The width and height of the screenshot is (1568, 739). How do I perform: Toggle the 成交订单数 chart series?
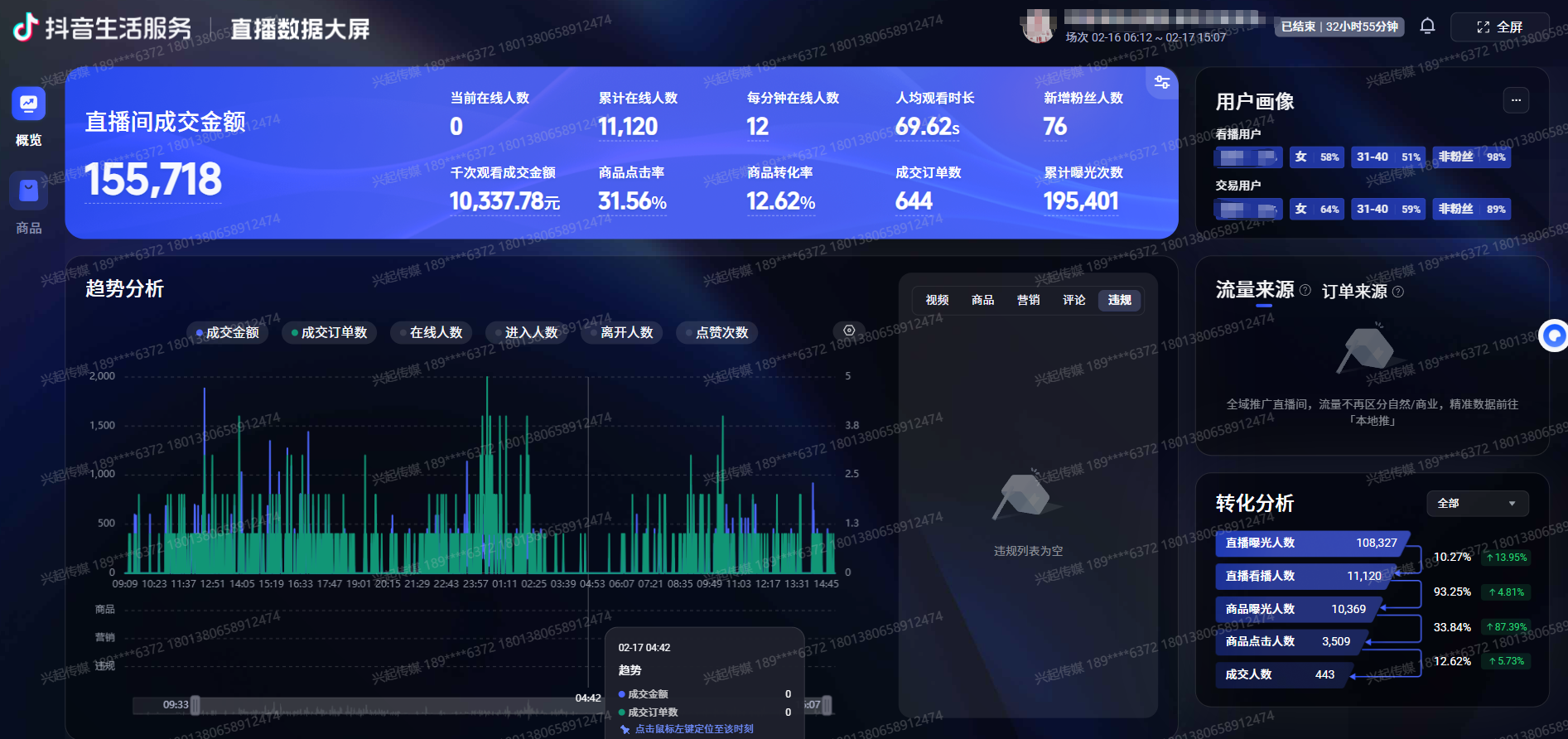click(x=329, y=333)
